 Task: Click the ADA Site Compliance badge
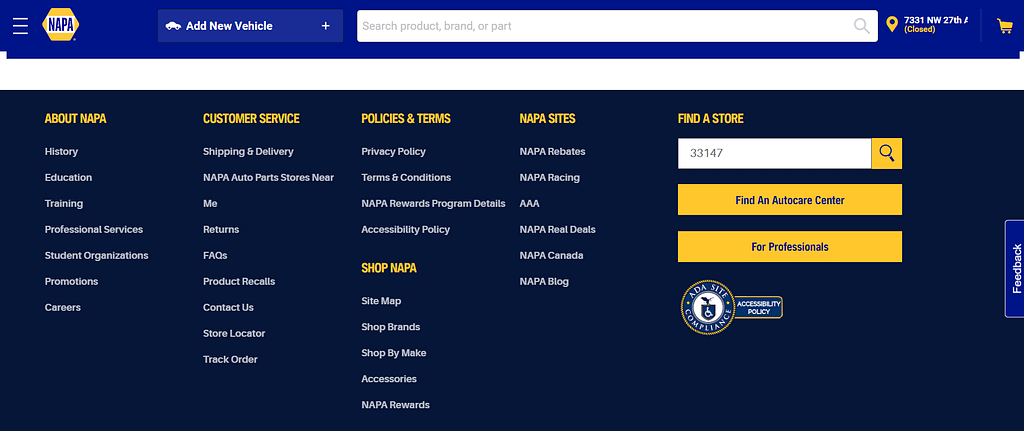731,307
